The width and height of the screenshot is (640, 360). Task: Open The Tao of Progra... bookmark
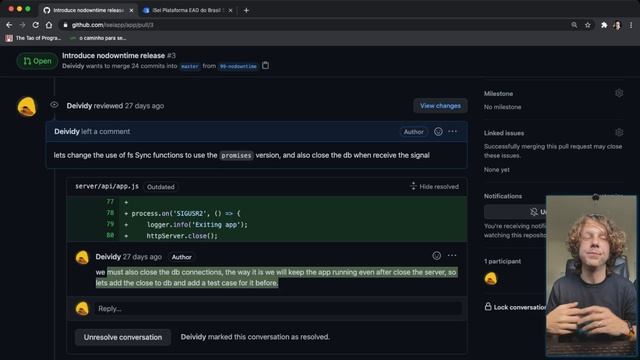(x=33, y=38)
